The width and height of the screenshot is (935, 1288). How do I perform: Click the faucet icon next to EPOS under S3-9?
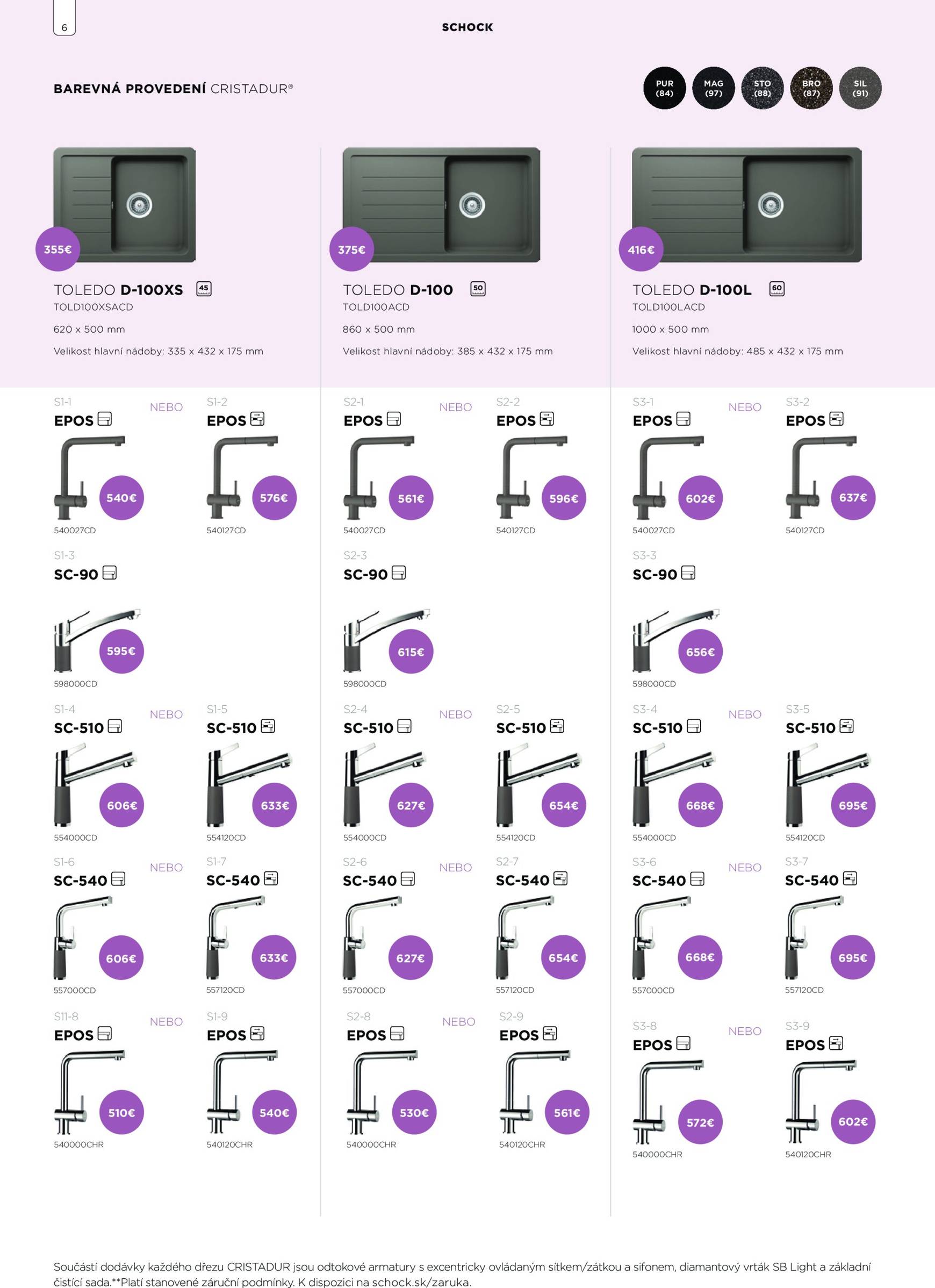[x=836, y=1044]
